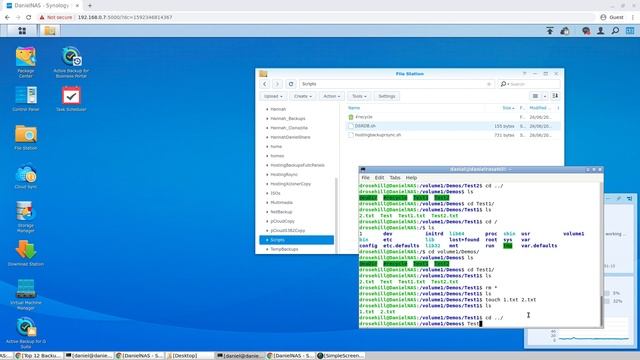Open the Upload dropdown in File Station
Viewport: 640px width, 360px height.
click(x=273, y=96)
